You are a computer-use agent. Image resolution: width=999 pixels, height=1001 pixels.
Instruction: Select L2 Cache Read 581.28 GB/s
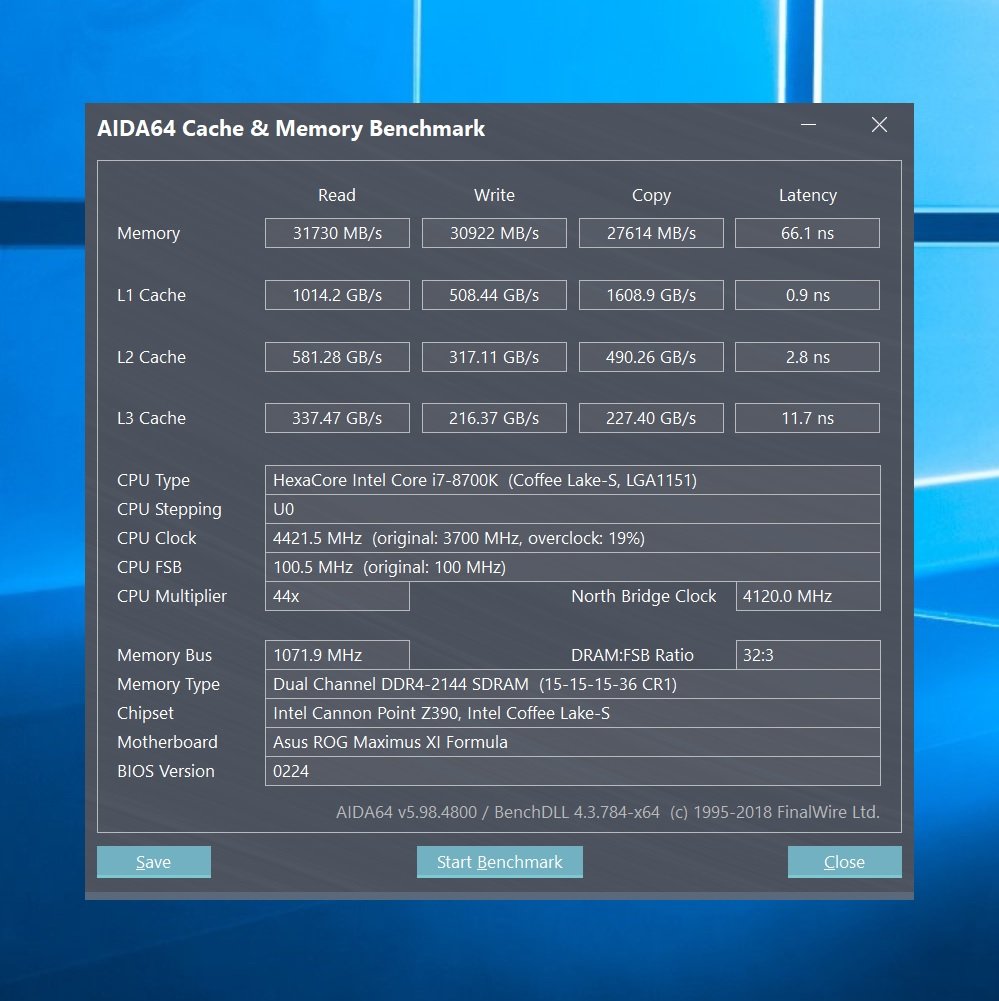tap(337, 357)
